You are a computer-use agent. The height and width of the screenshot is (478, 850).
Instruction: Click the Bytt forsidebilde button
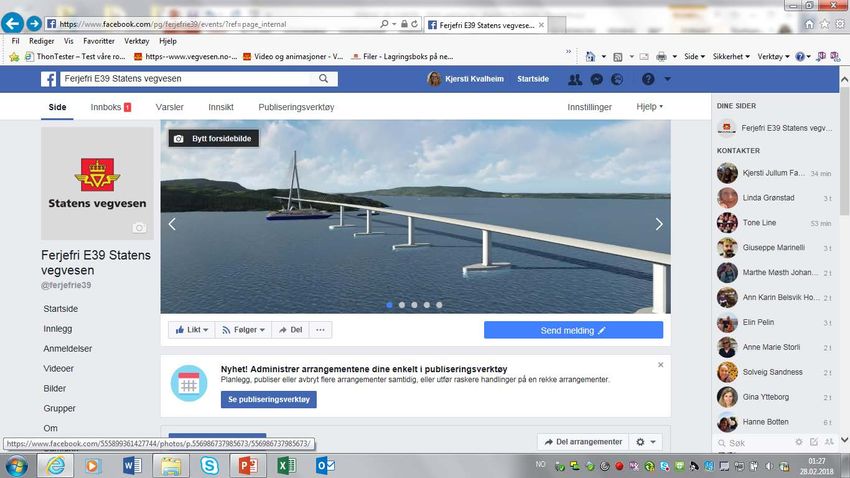point(214,139)
